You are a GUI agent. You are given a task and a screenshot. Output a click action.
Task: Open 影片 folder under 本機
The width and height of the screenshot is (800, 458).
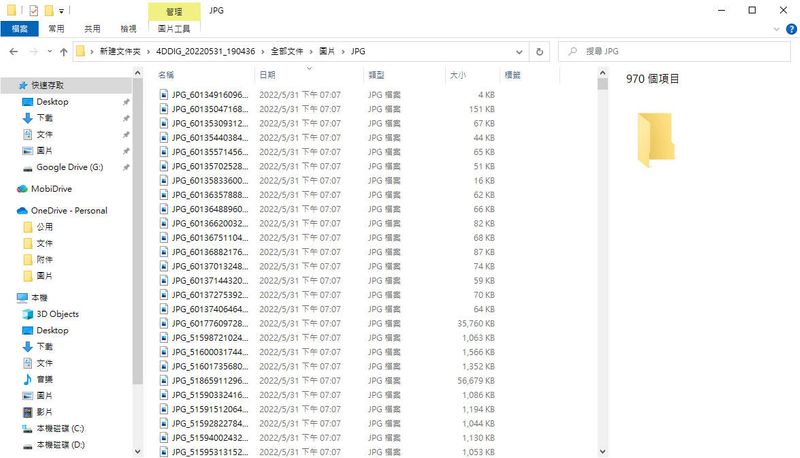pos(44,412)
